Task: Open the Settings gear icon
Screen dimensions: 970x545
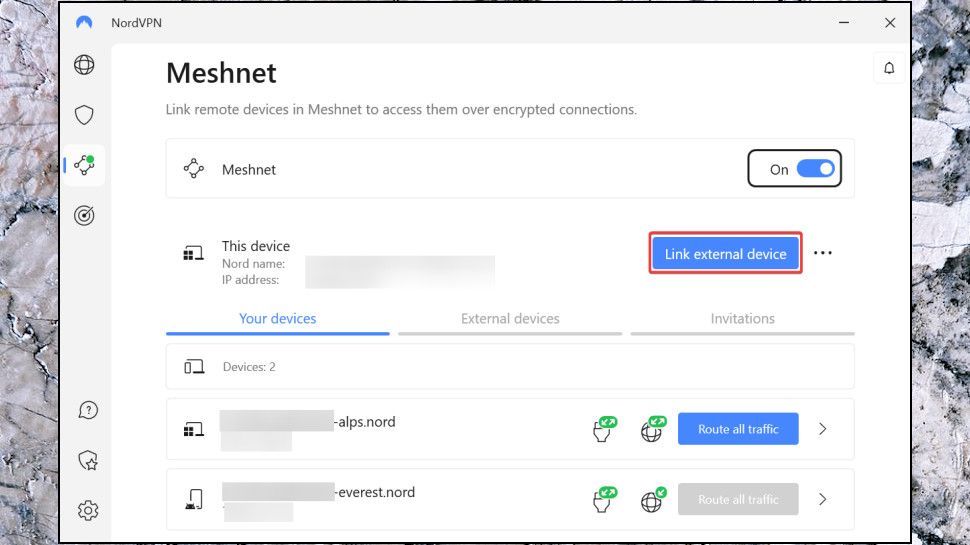Action: tap(88, 510)
